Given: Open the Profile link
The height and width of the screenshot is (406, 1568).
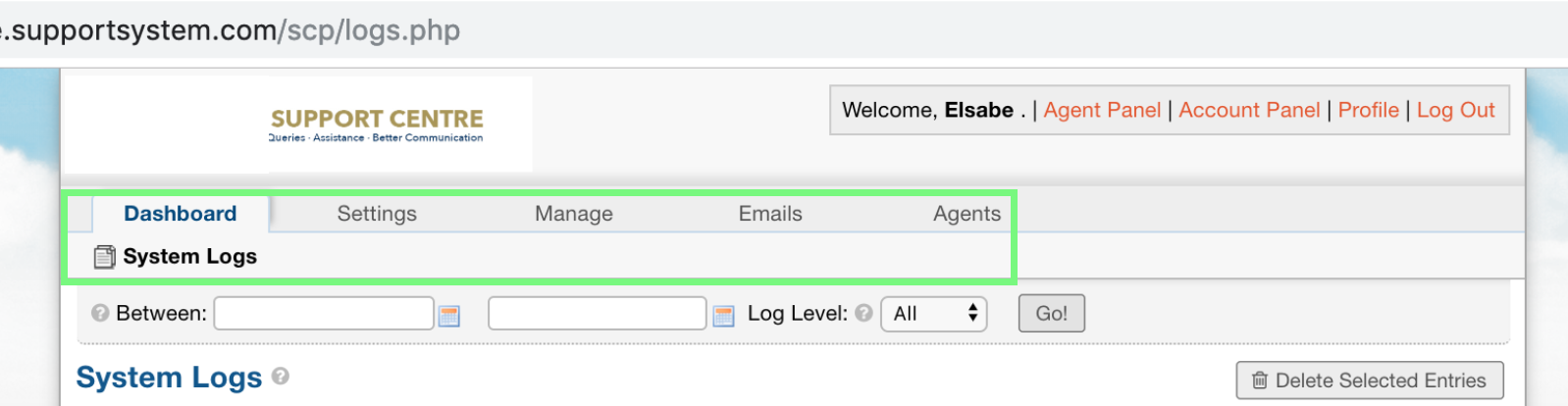Looking at the screenshot, I should point(1369,110).
